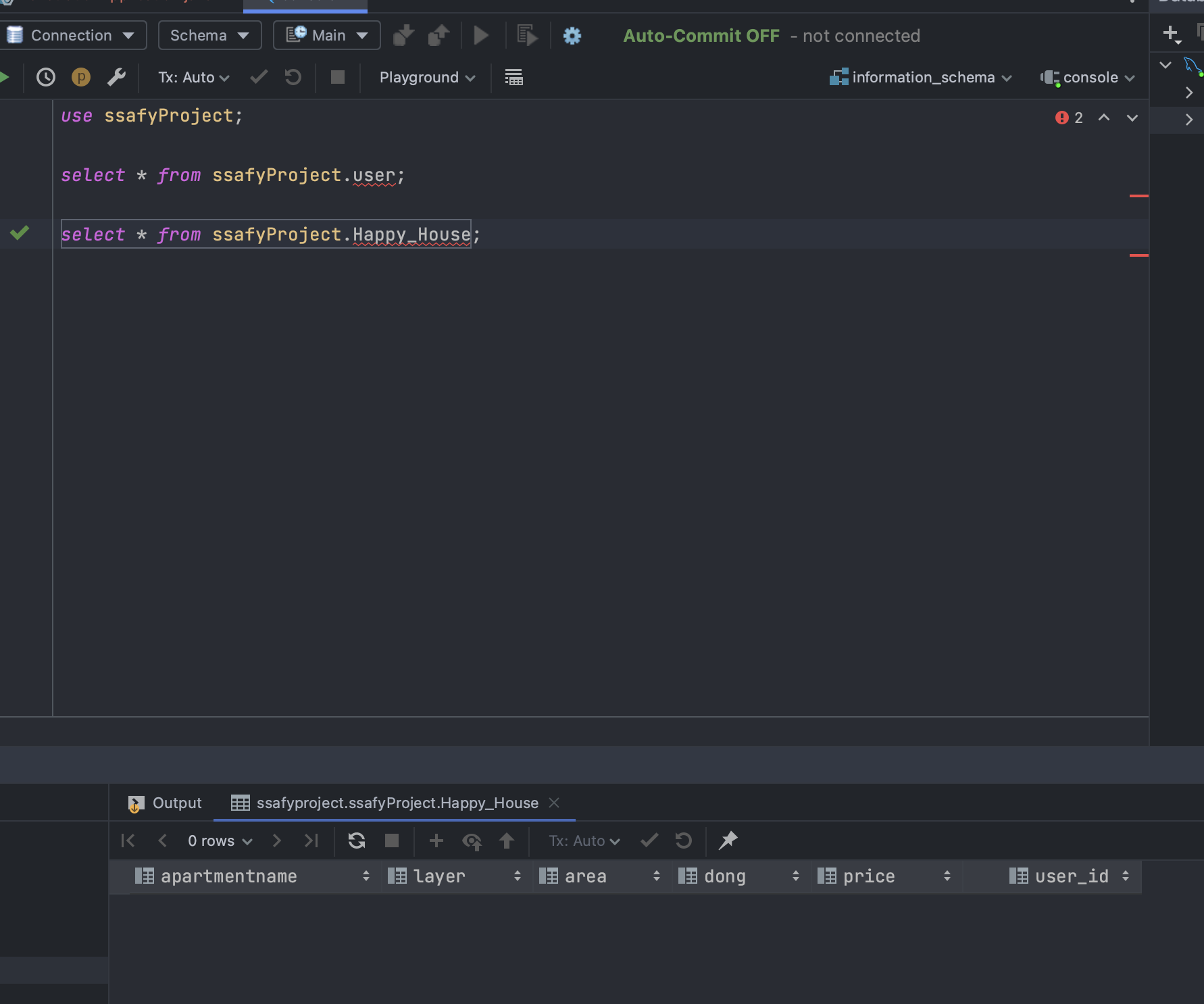
Task: Pin the Happy_House results tab
Action: pyautogui.click(x=728, y=840)
